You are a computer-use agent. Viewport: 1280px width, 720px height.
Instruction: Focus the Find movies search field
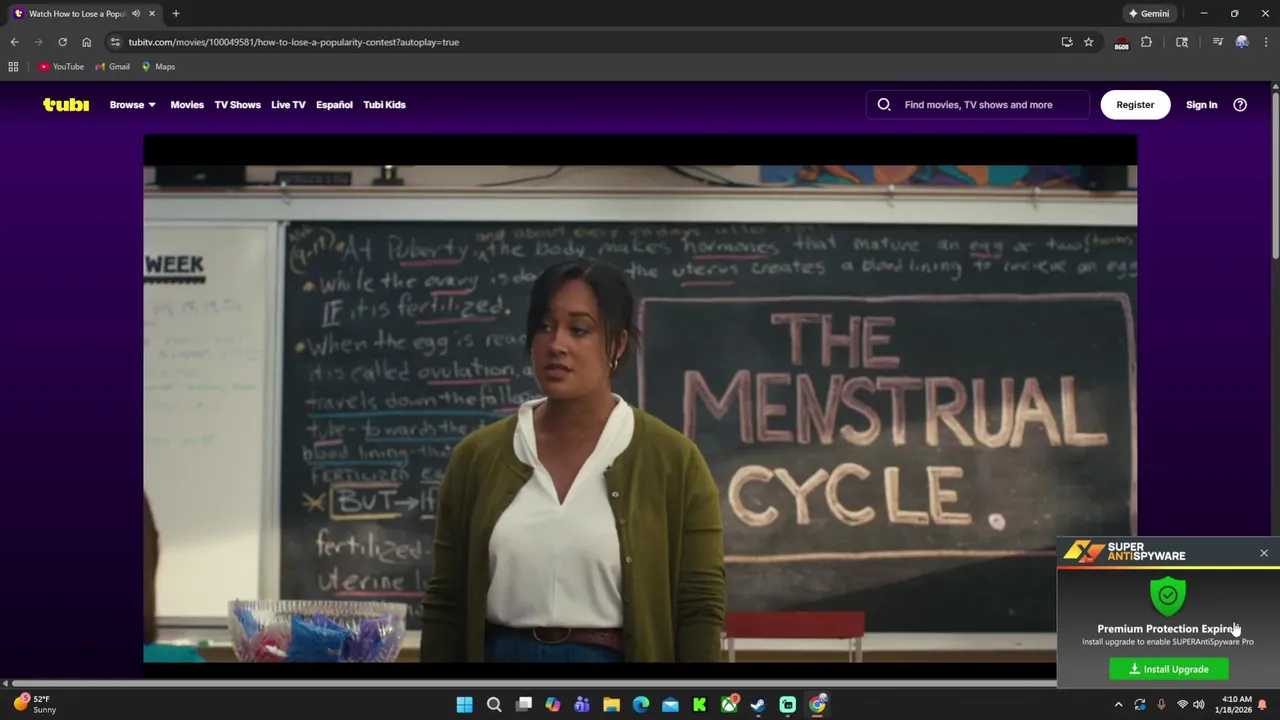click(978, 104)
